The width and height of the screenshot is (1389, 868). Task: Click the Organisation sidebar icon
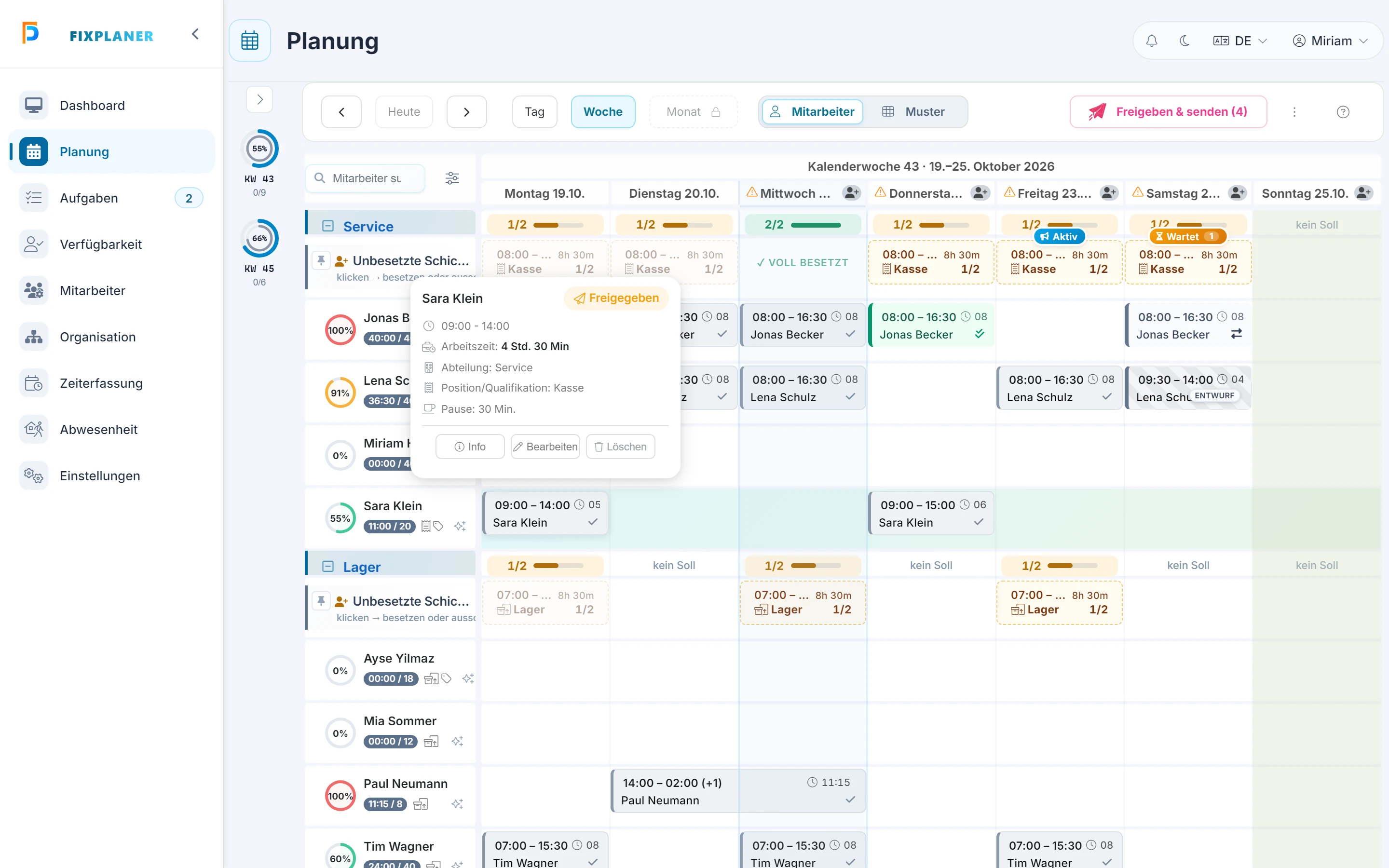(33, 337)
